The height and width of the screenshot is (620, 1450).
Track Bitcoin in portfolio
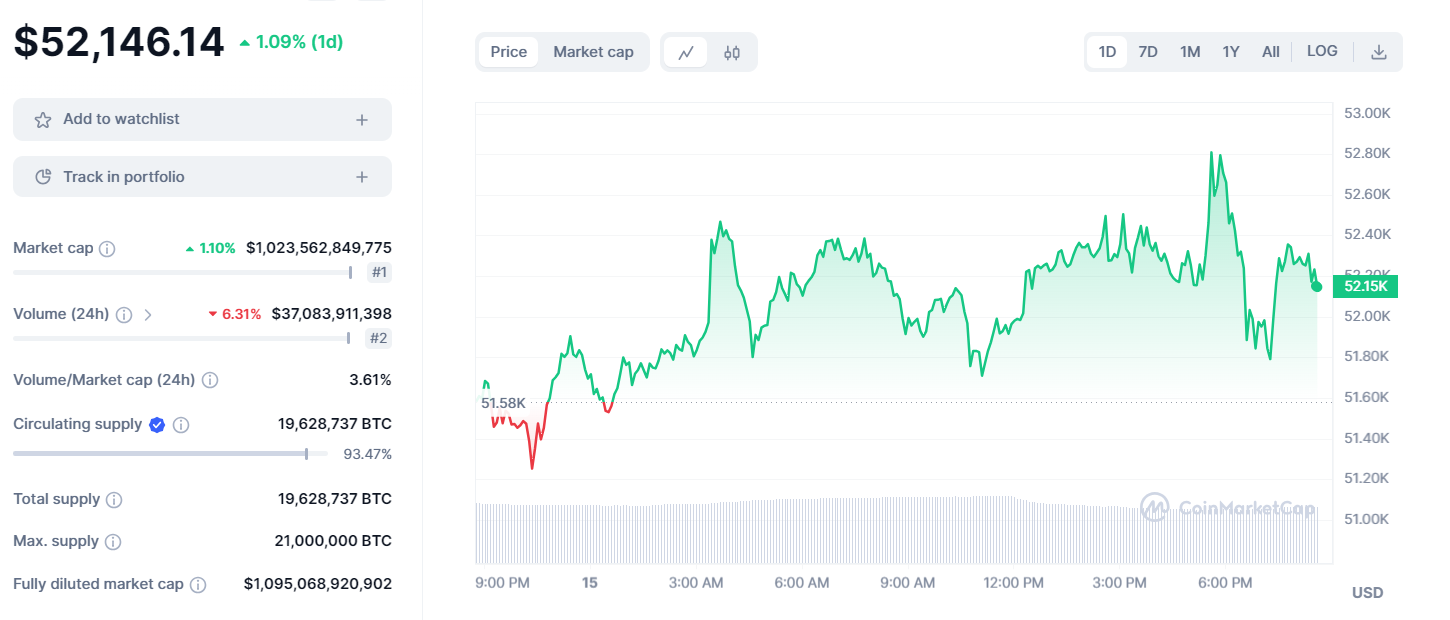[x=202, y=177]
